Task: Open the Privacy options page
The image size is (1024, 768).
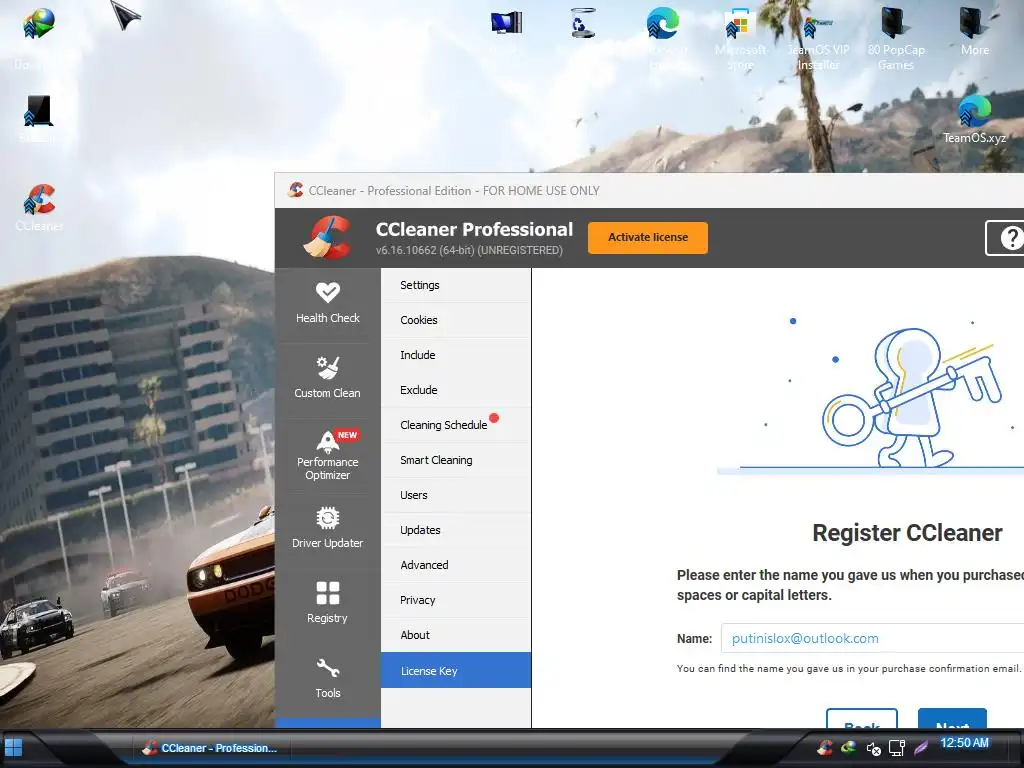Action: (456, 600)
